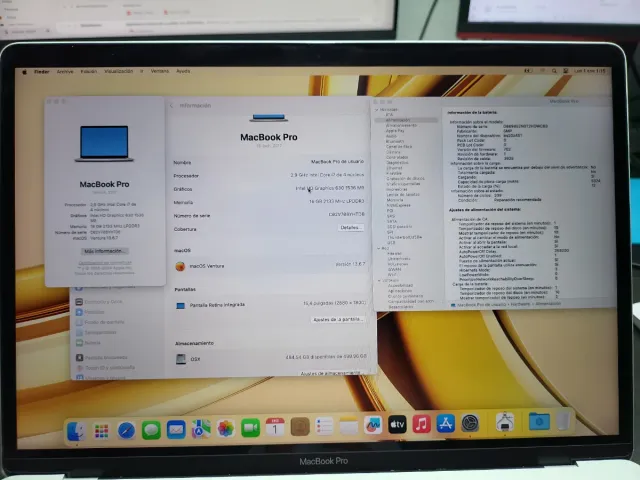The height and width of the screenshot is (480, 640).
Task: Open the Visualización menu
Action: tap(119, 72)
